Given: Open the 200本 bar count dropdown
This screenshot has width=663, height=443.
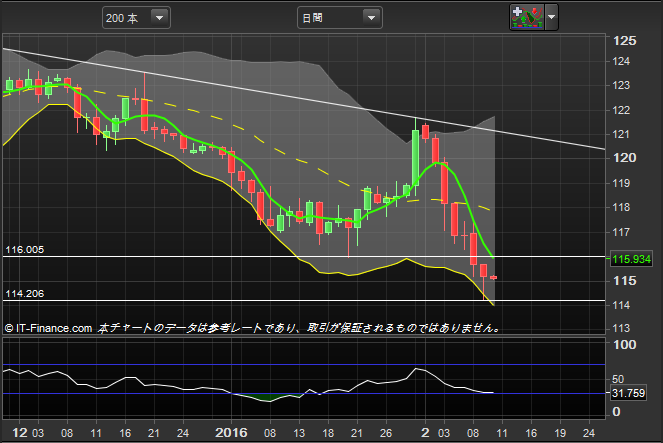Looking at the screenshot, I should click(x=136, y=18).
